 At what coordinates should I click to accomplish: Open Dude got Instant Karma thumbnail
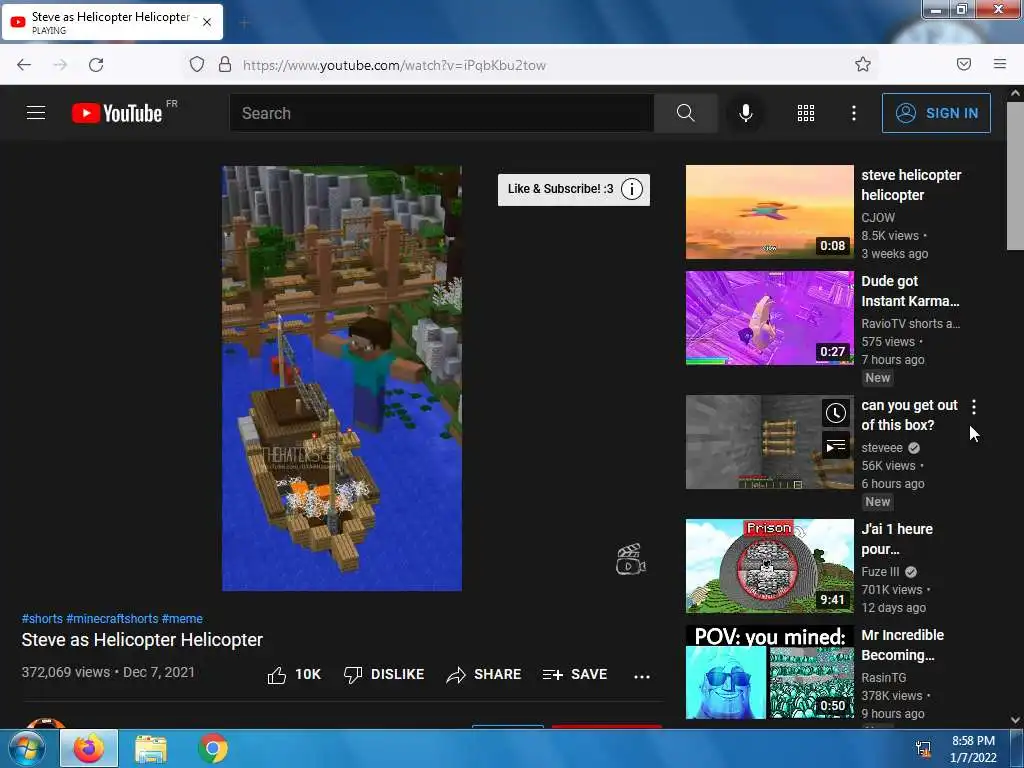pyautogui.click(x=769, y=318)
